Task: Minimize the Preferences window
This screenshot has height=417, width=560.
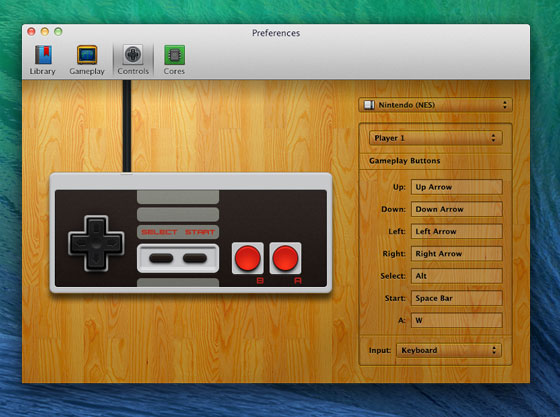Action: pyautogui.click(x=45, y=32)
